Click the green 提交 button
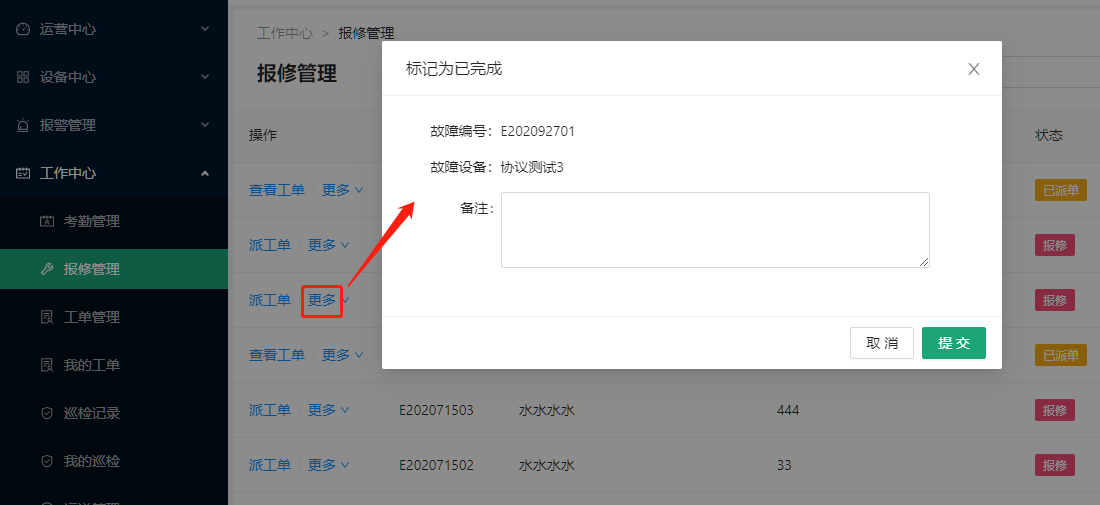The image size is (1100, 505). coord(953,343)
